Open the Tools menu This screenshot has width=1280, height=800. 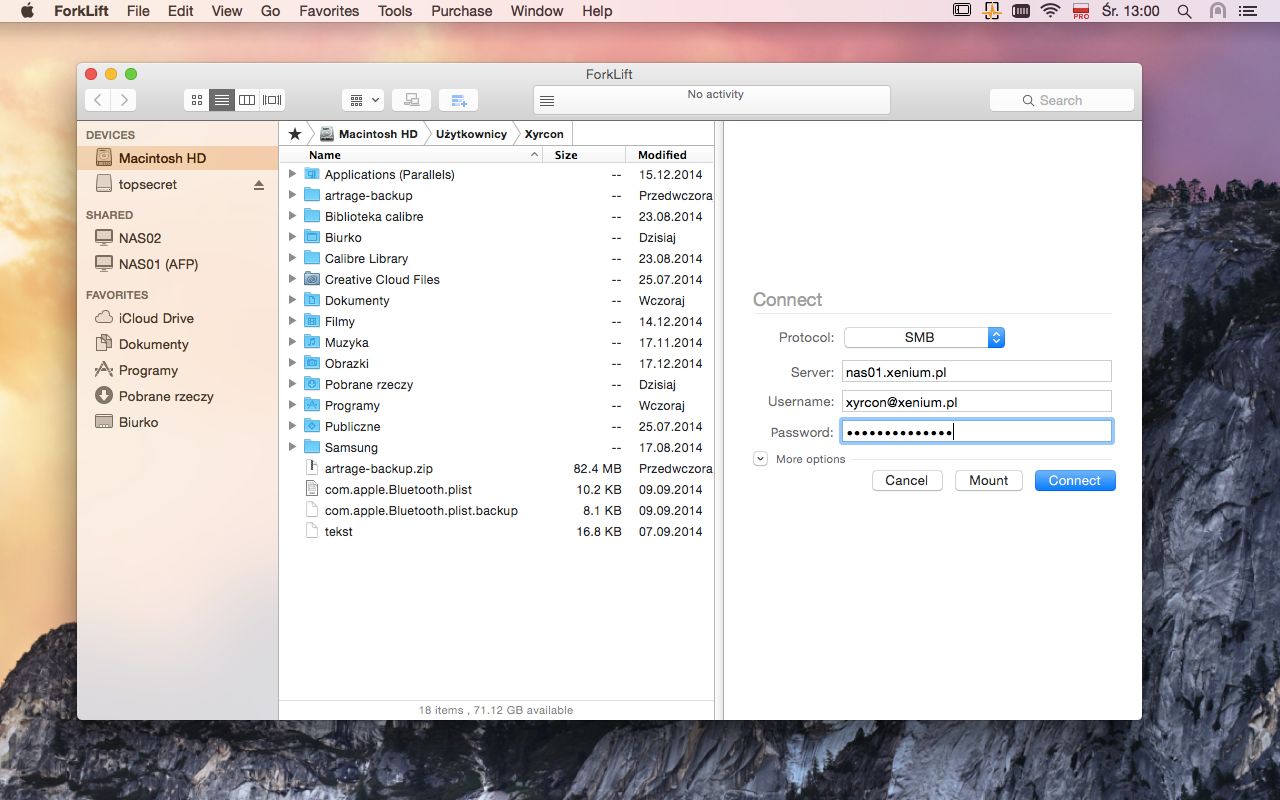point(395,11)
